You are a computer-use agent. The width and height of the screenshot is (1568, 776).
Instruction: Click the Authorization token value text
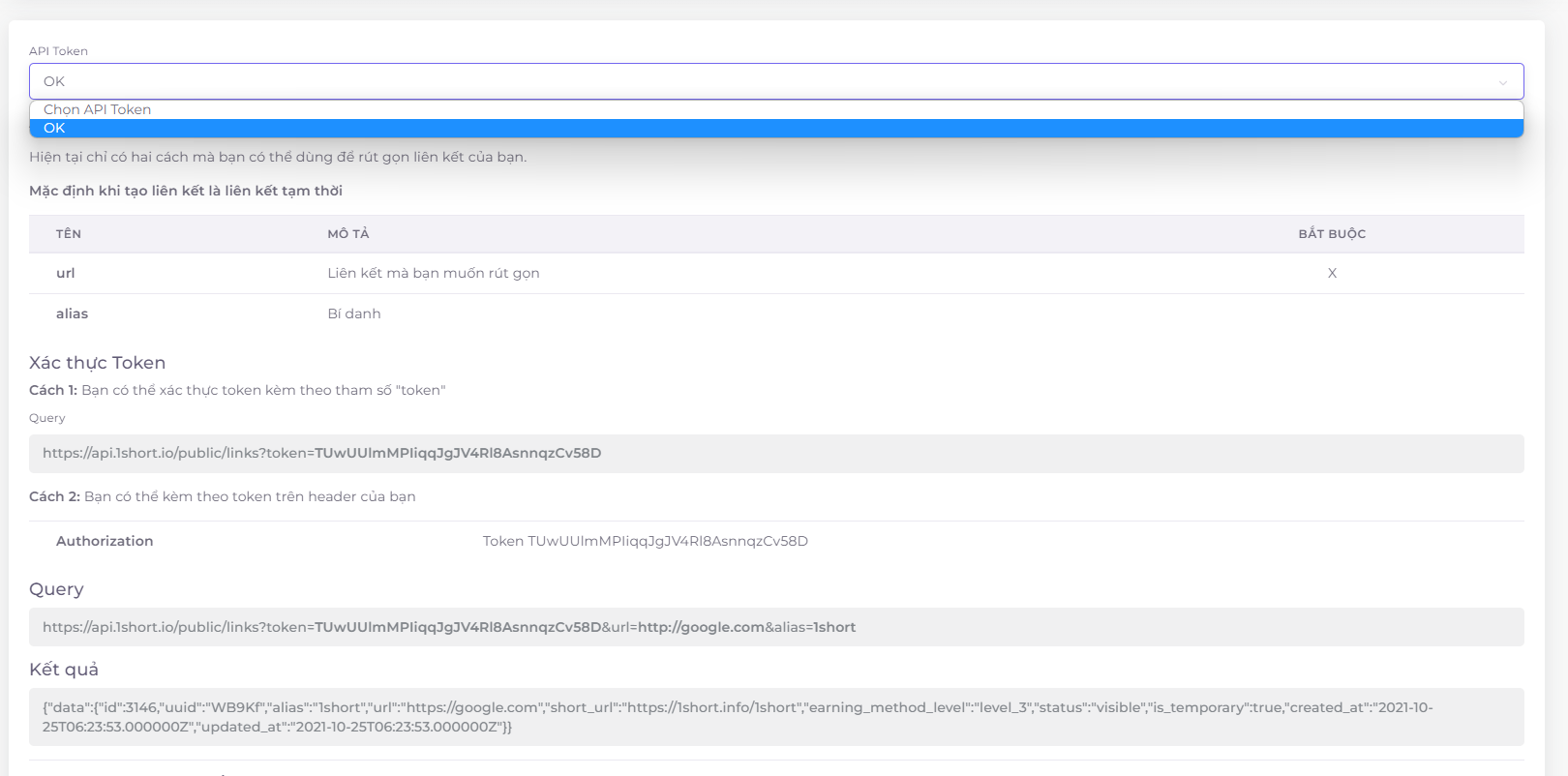pyautogui.click(x=645, y=541)
